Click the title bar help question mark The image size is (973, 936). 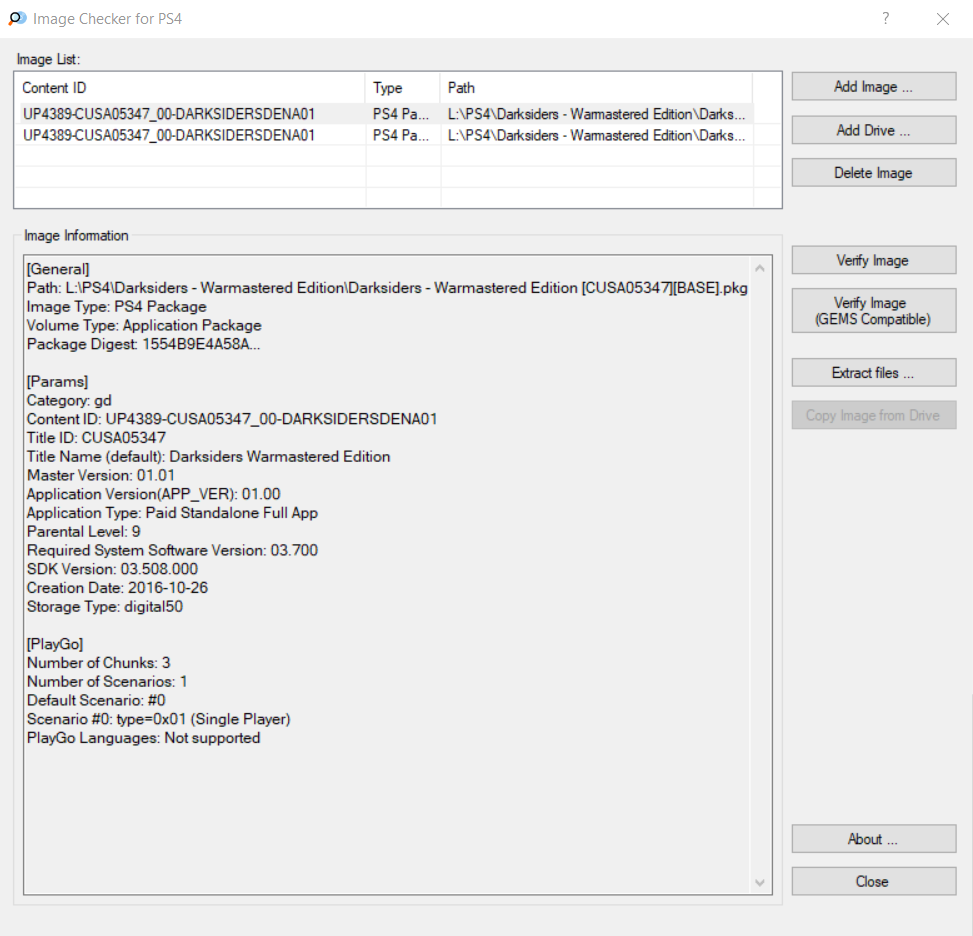tap(886, 19)
